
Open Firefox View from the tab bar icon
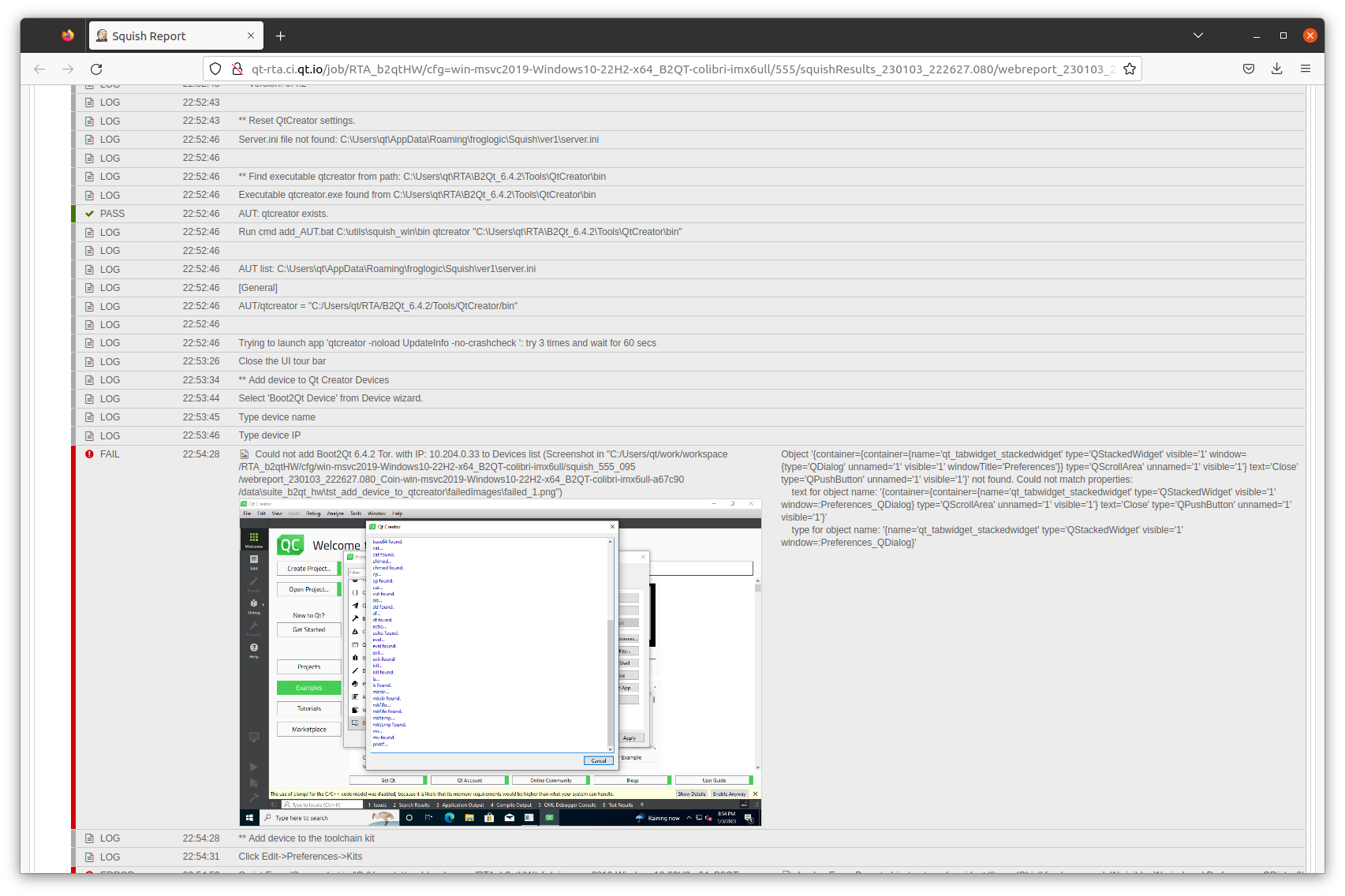68,35
